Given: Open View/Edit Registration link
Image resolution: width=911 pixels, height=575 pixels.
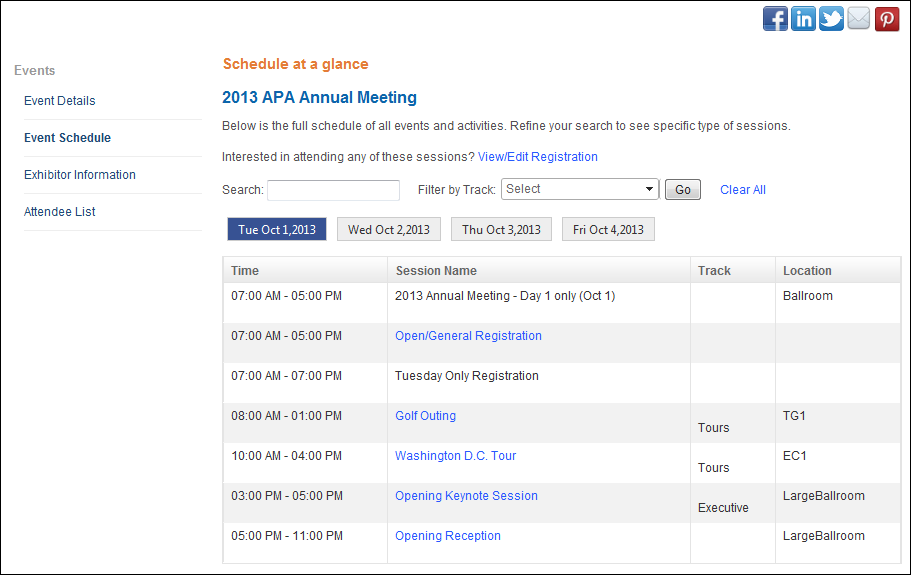Looking at the screenshot, I should click(537, 157).
